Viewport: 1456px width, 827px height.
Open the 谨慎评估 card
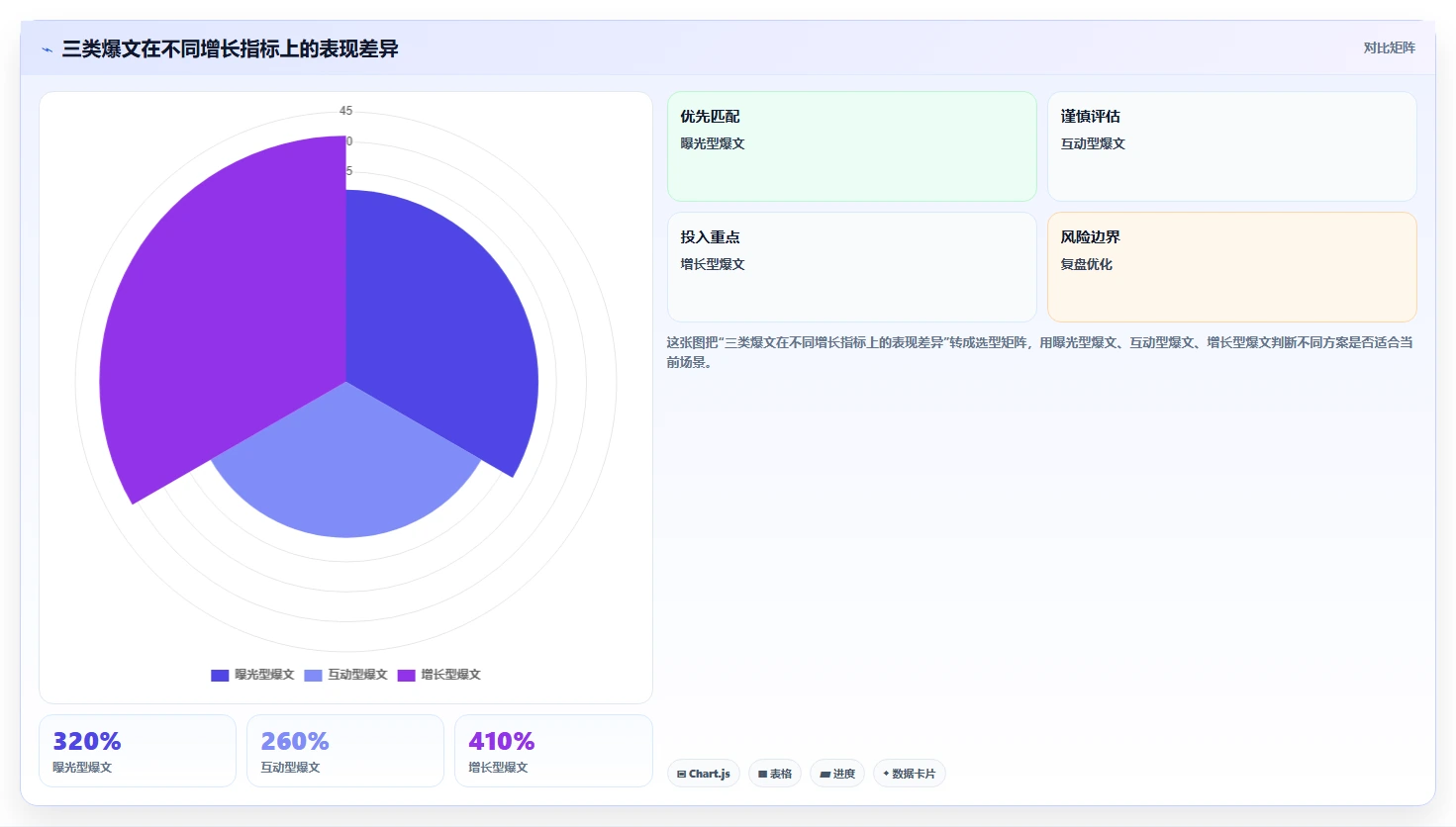pyautogui.click(x=1232, y=146)
